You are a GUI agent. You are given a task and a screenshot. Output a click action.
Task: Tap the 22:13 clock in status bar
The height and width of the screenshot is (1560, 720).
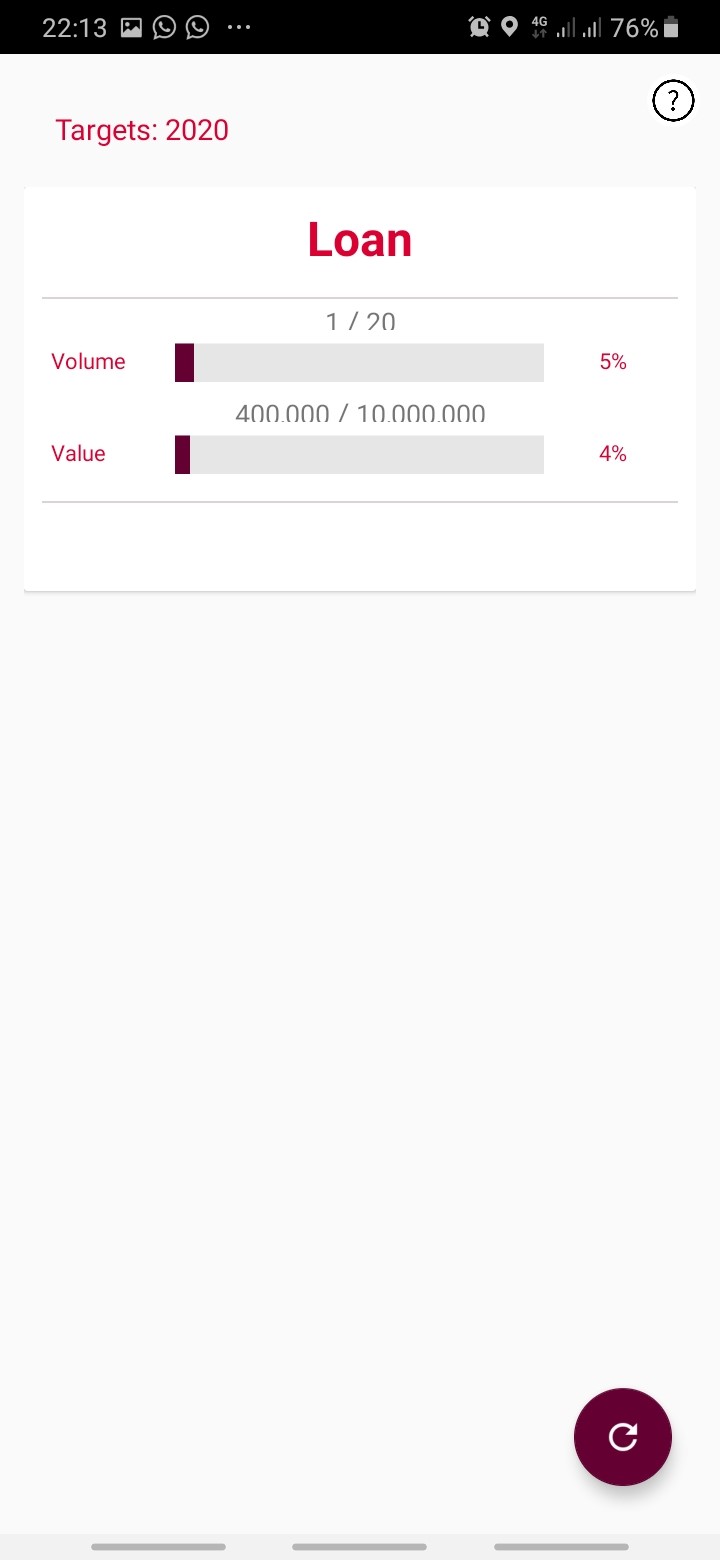pos(74,27)
